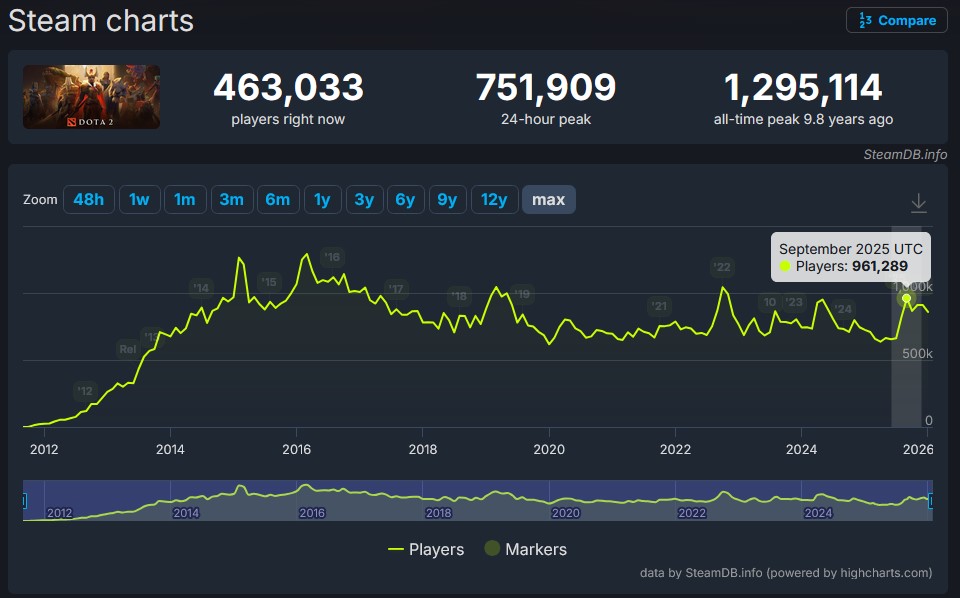The height and width of the screenshot is (598, 960).
Task: Toggle the Players series in legend
Action: coord(426,549)
